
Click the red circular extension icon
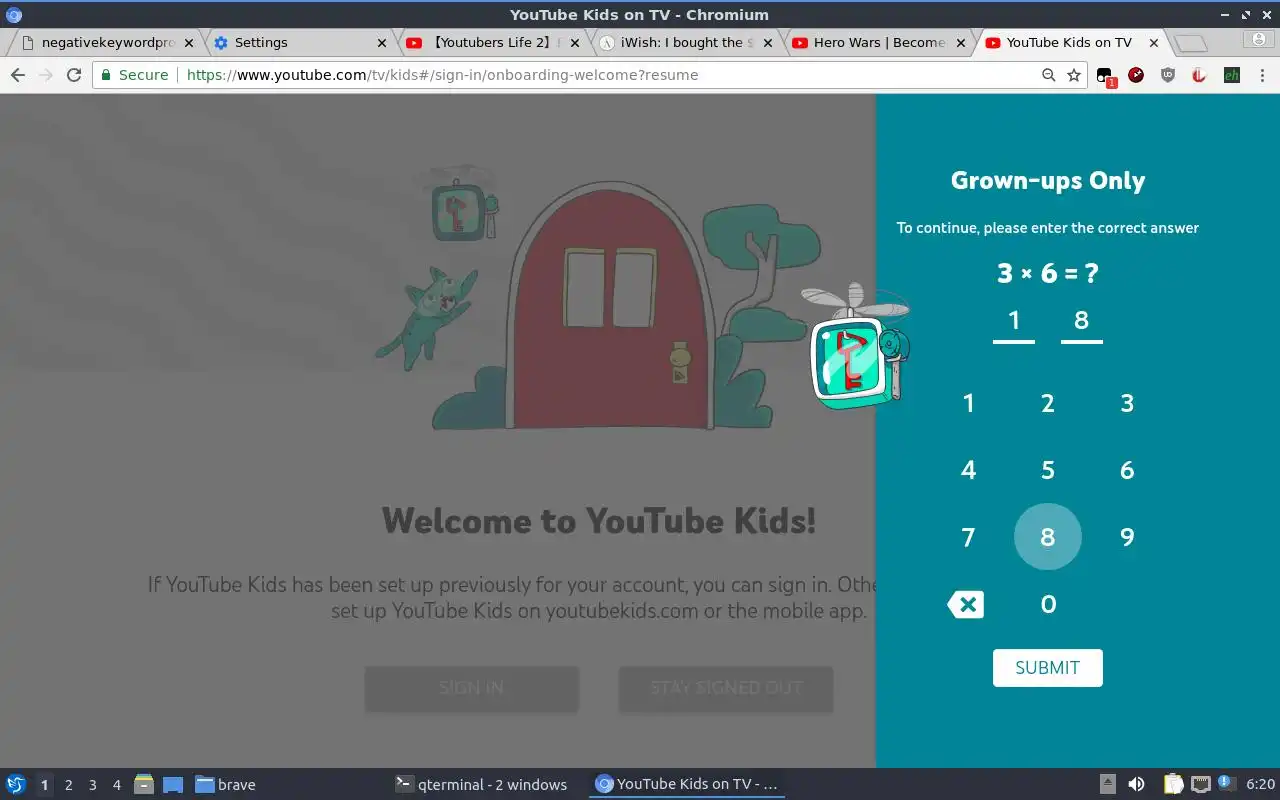click(1136, 75)
